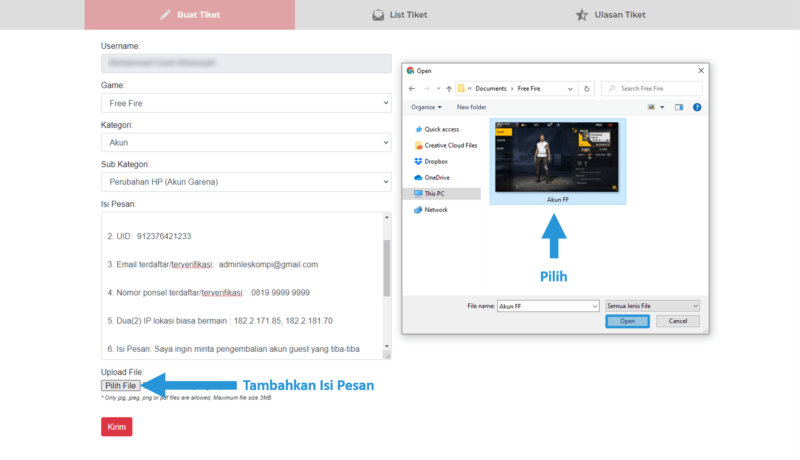Expand the address bar history dropdown
The height and width of the screenshot is (460, 800).
[x=570, y=89]
